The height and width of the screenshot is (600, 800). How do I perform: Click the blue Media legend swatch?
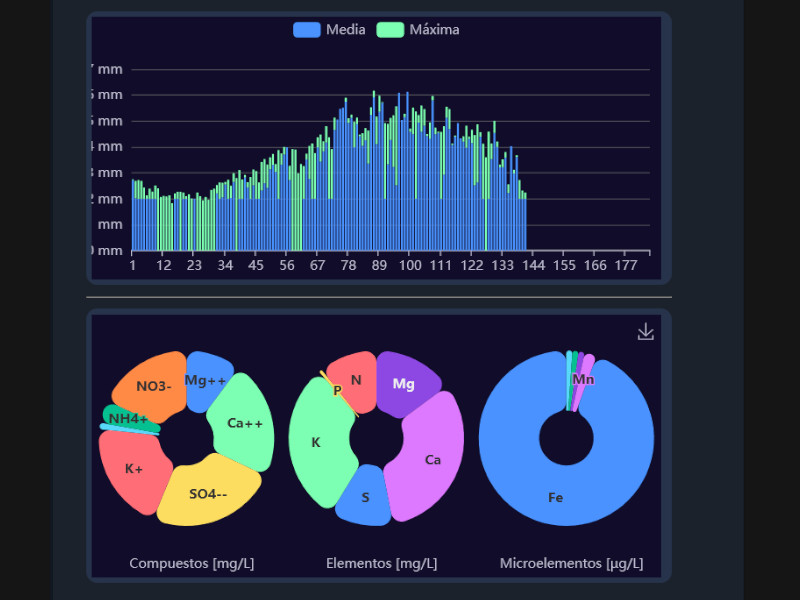click(x=307, y=30)
